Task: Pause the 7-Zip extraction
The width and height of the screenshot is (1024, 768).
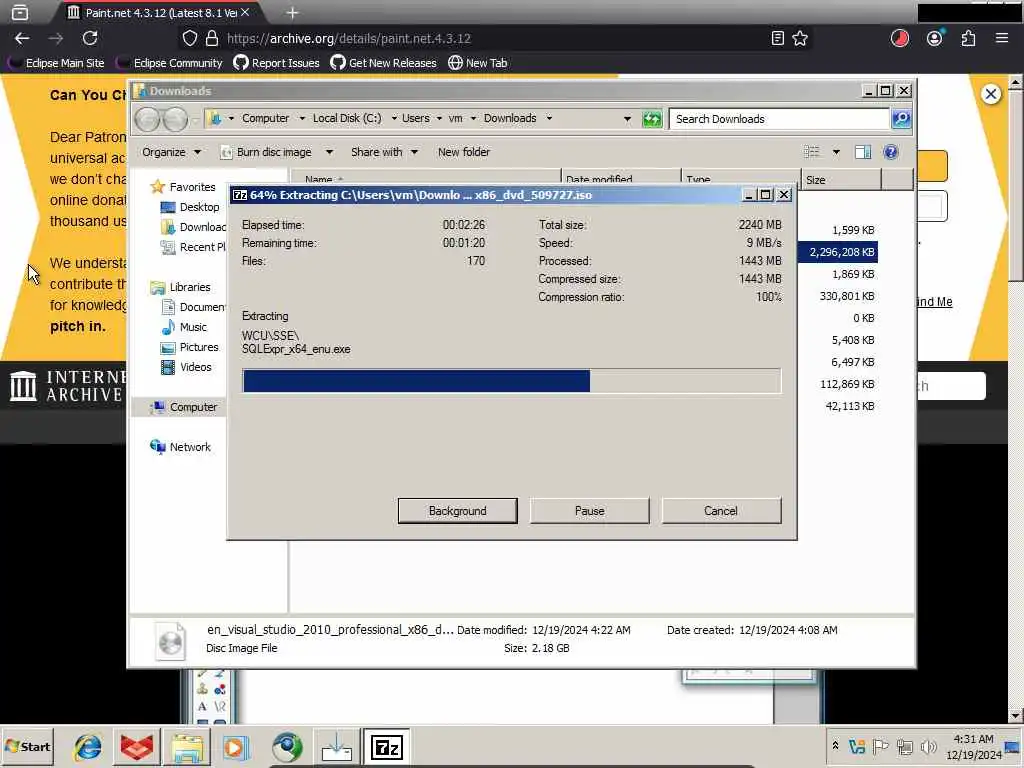Action: click(589, 511)
